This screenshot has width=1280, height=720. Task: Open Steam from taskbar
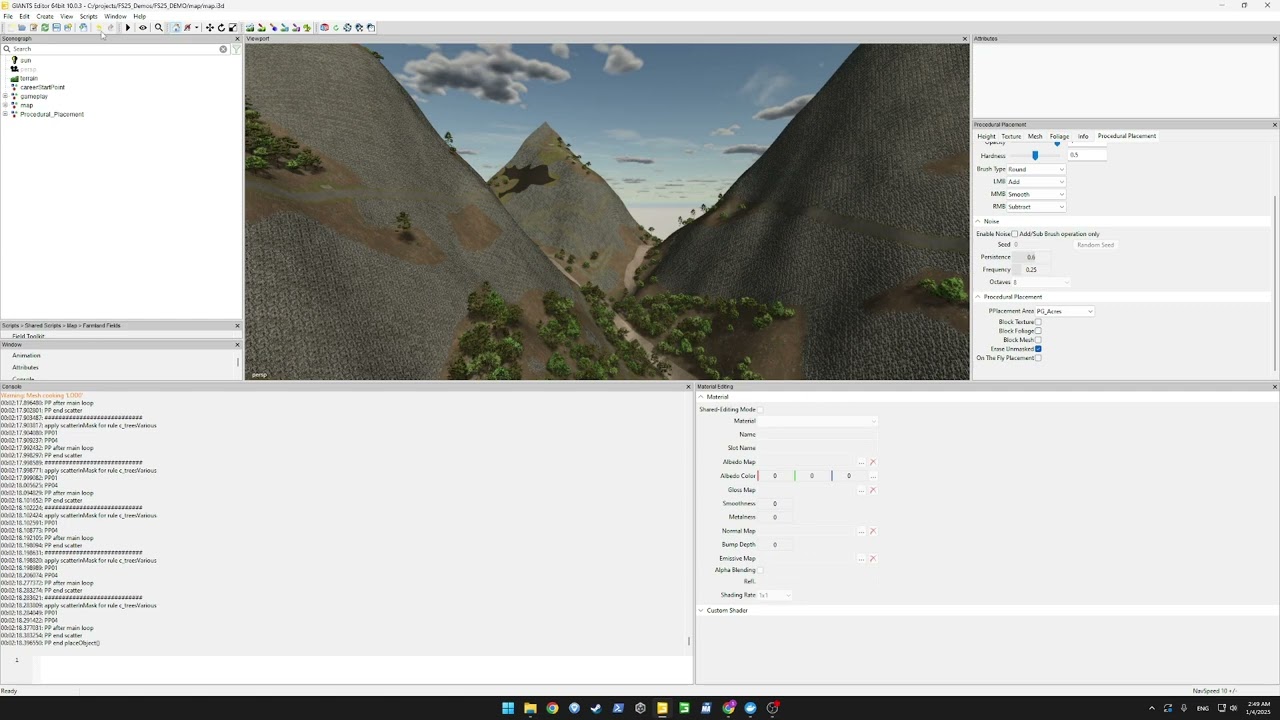(596, 708)
